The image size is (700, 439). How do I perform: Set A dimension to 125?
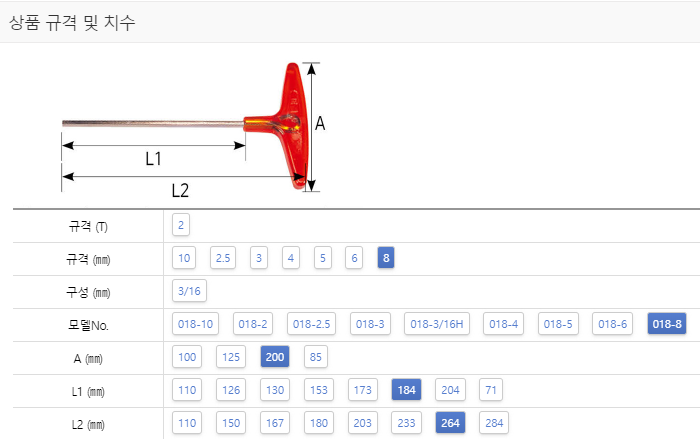231,357
